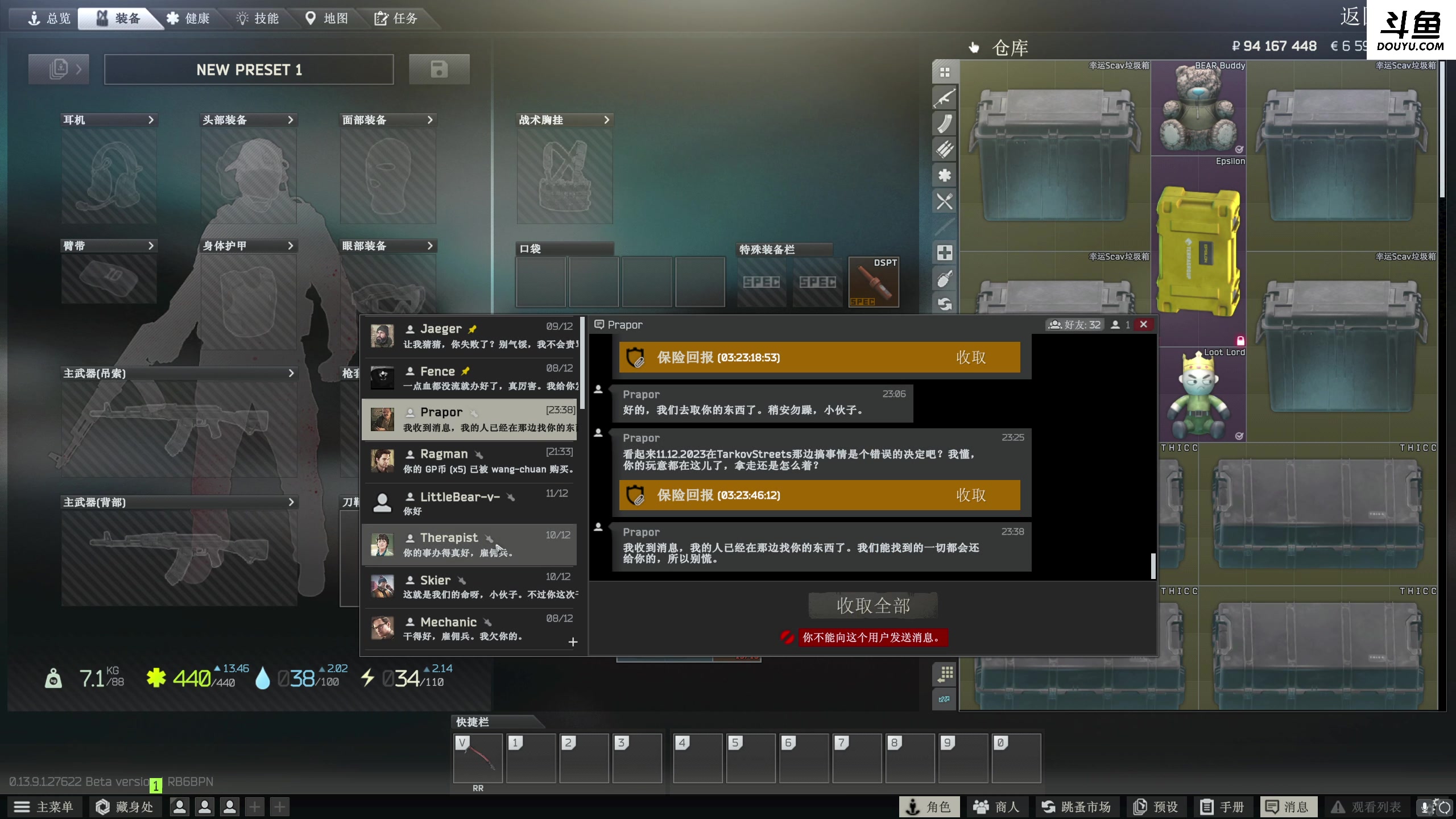Screen dimensions: 1456x819
Task: Open the 手册 handbook
Action: tap(1222, 806)
